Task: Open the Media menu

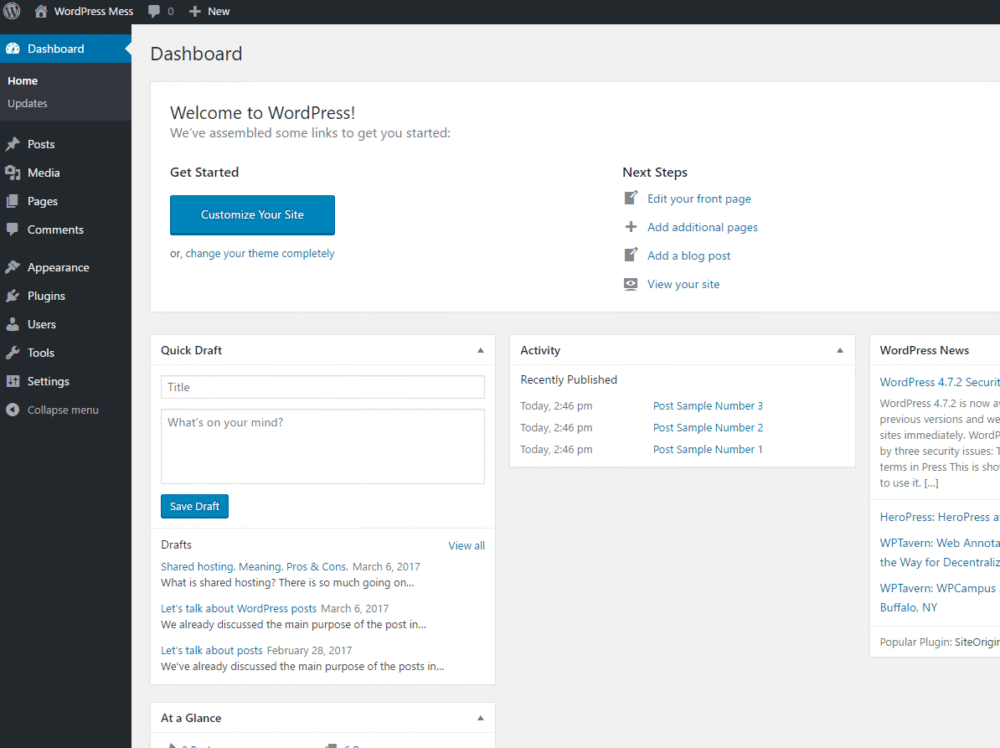Action: (43, 173)
